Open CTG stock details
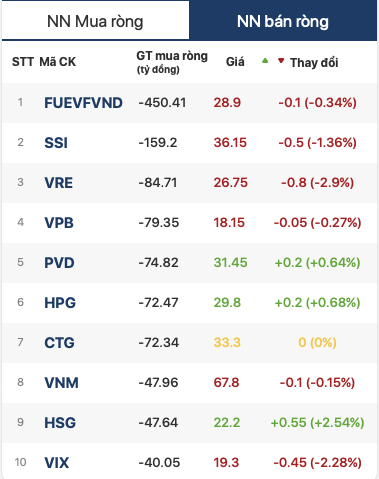Image resolution: width=379 pixels, height=479 pixels. (59, 343)
